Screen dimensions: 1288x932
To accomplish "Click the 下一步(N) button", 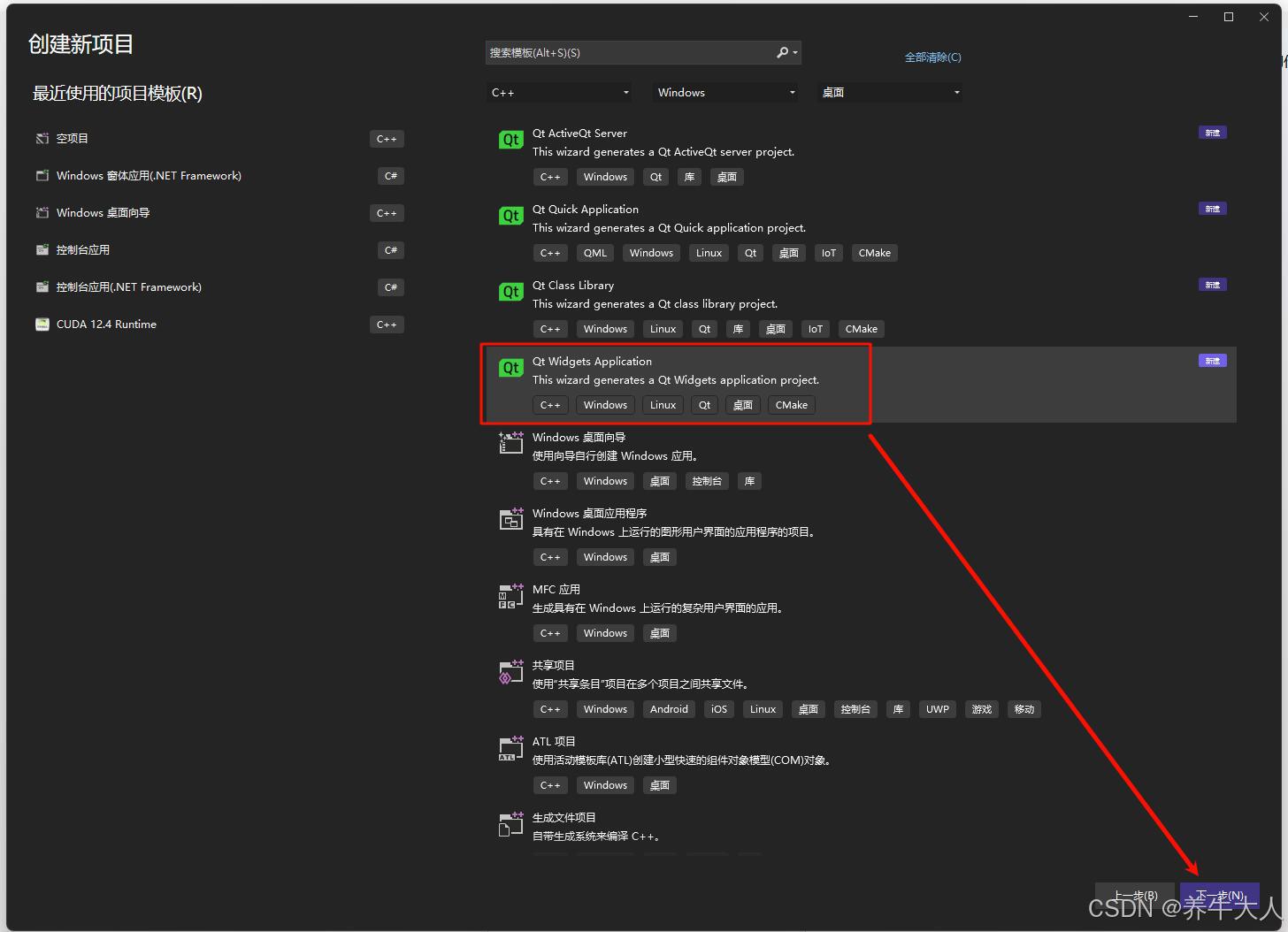I will (x=1219, y=896).
